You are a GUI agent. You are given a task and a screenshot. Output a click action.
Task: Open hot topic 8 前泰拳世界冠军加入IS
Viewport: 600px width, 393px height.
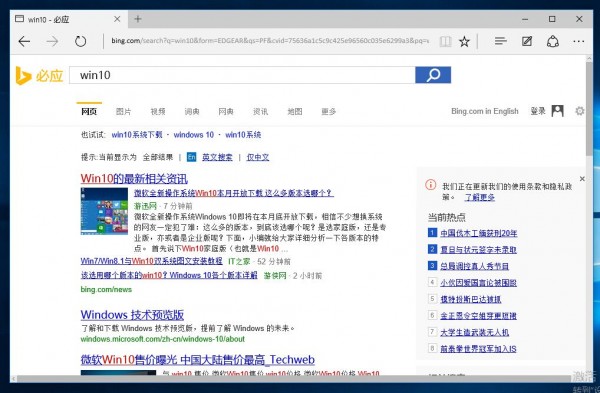point(478,349)
